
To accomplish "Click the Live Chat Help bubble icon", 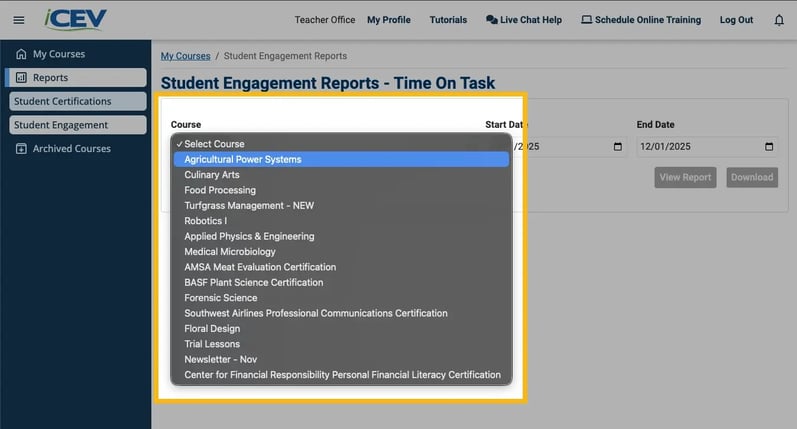I will [492, 20].
